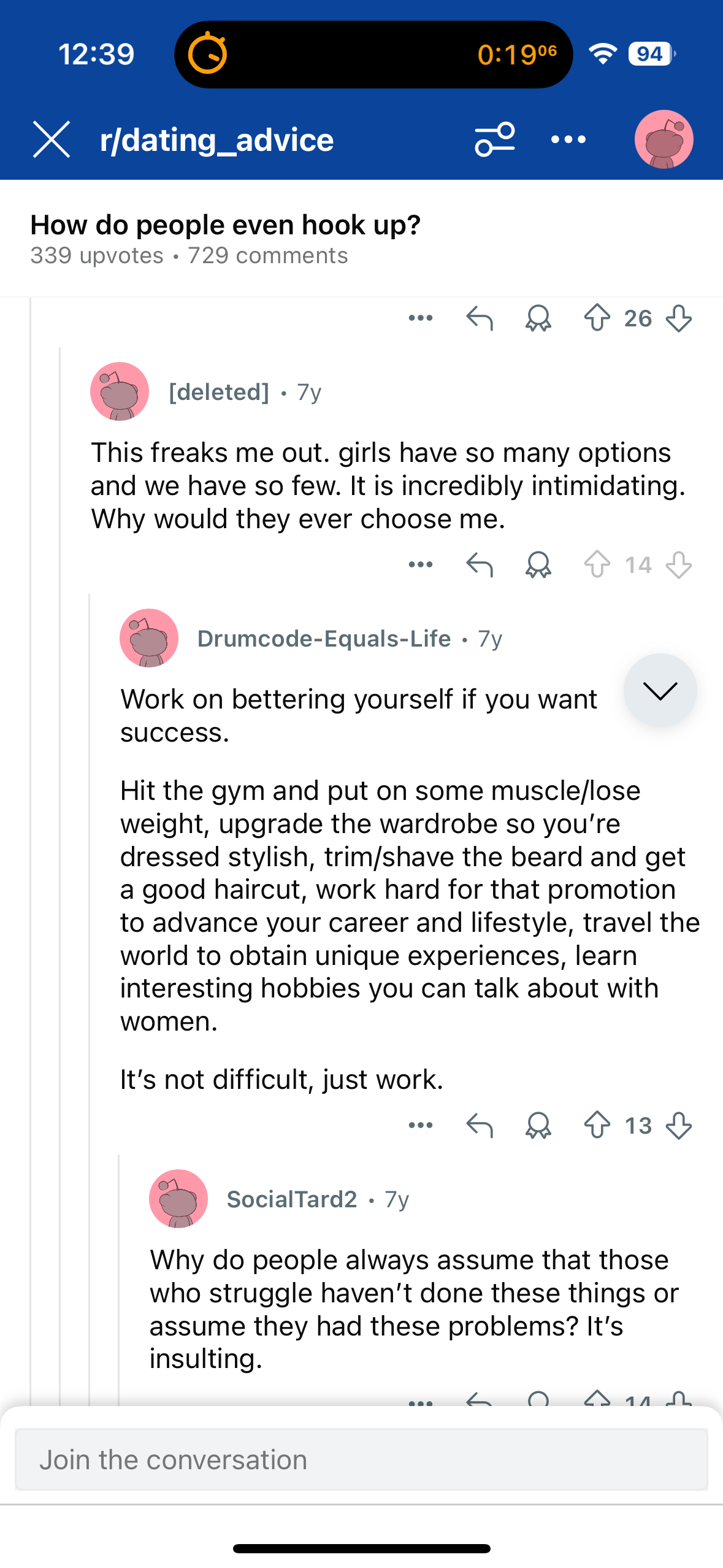
Task: Open the post overflow menu in header
Action: tap(568, 139)
